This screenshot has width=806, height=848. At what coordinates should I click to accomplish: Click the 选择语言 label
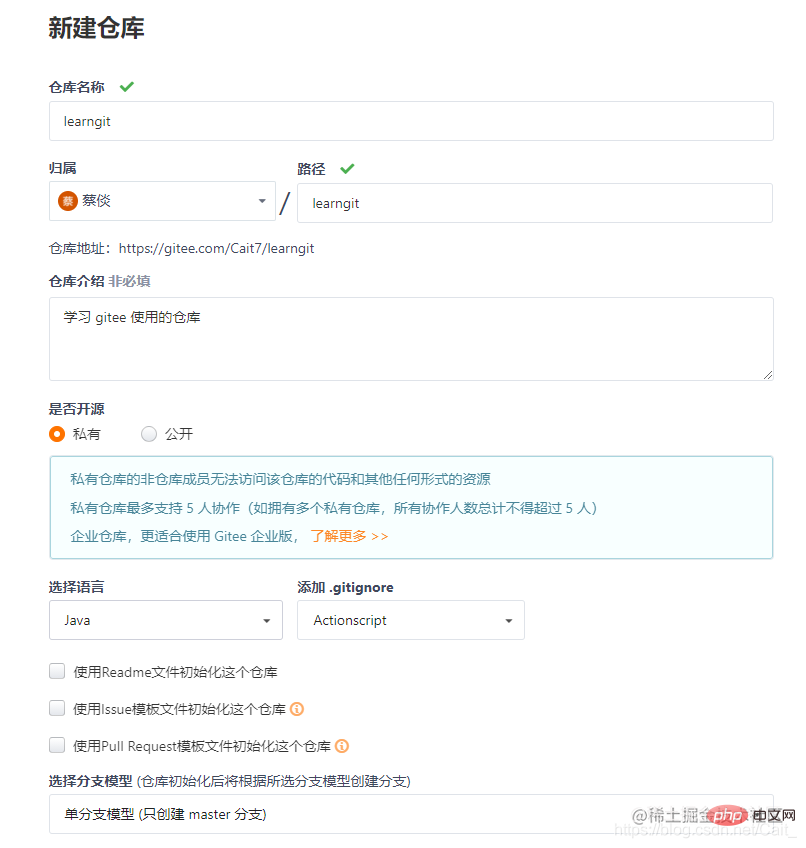tap(76, 587)
